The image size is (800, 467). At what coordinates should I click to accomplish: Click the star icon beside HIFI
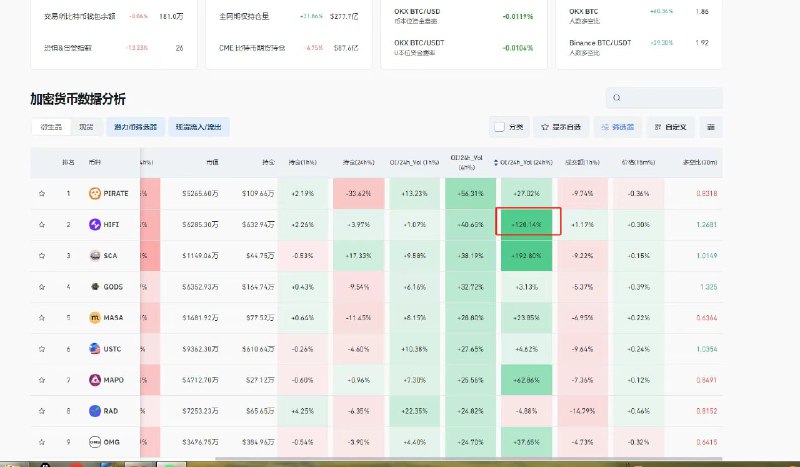pyautogui.click(x=41, y=225)
